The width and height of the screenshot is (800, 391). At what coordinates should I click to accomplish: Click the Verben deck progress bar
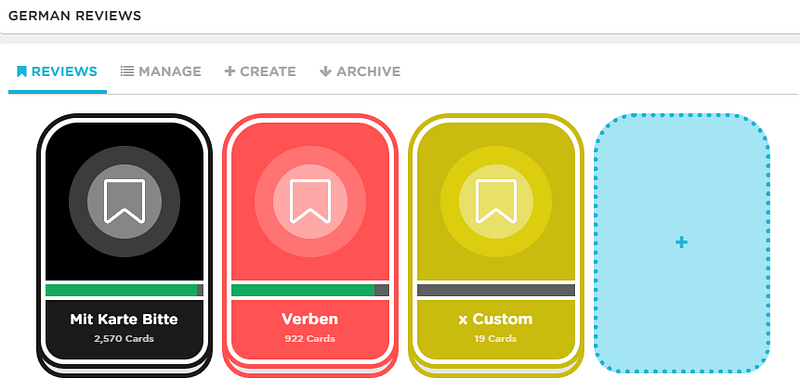[310, 290]
